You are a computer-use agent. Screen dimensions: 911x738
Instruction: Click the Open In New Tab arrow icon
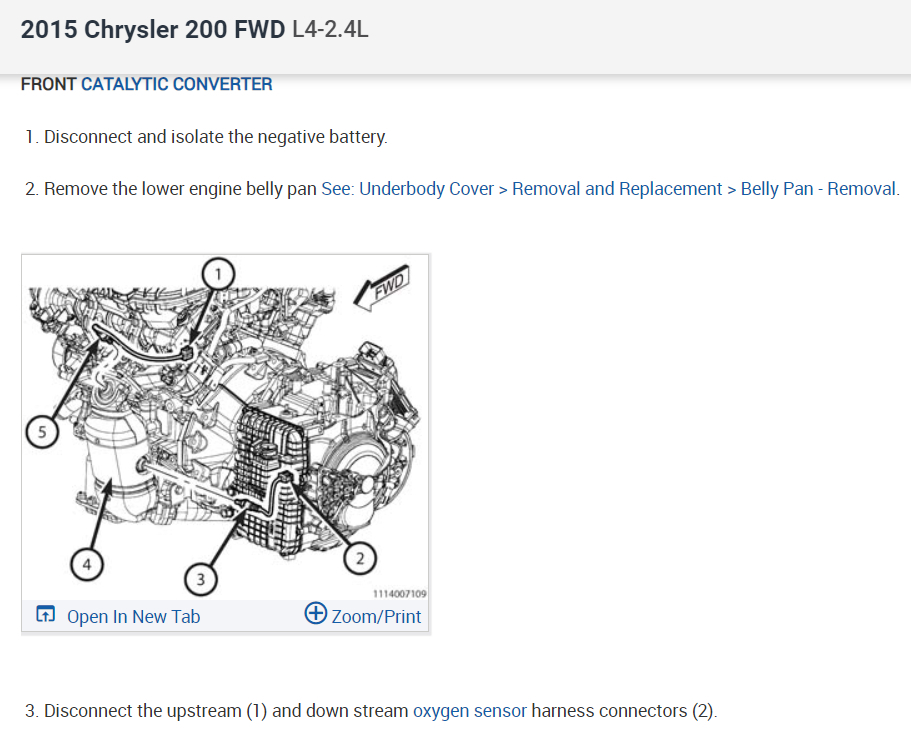45,614
